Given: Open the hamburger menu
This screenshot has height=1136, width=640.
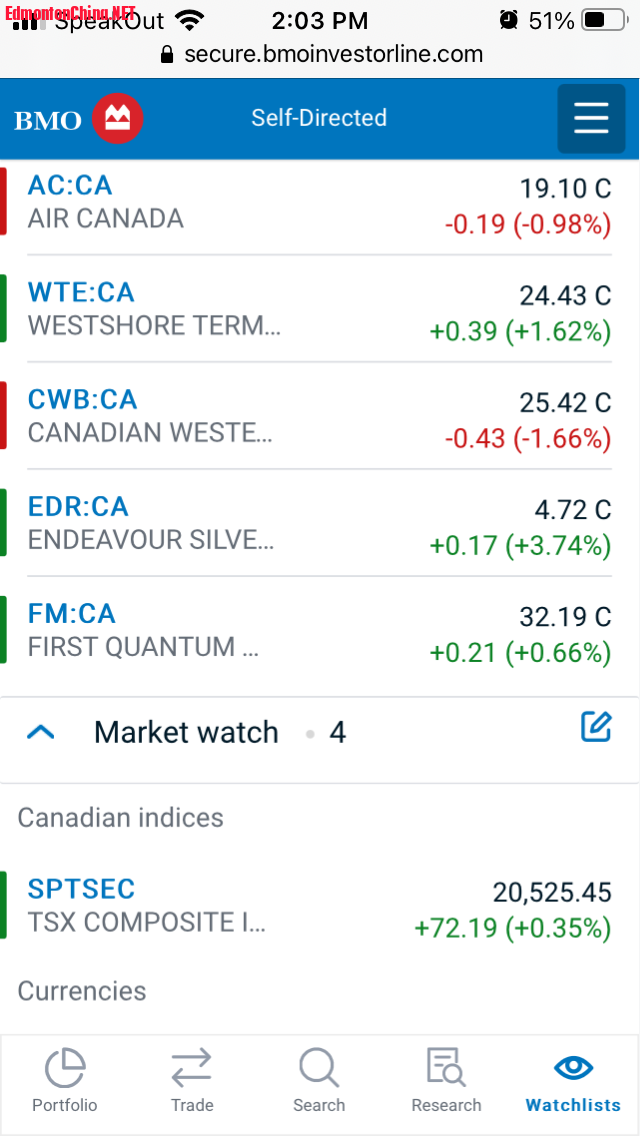Looking at the screenshot, I should click(591, 118).
